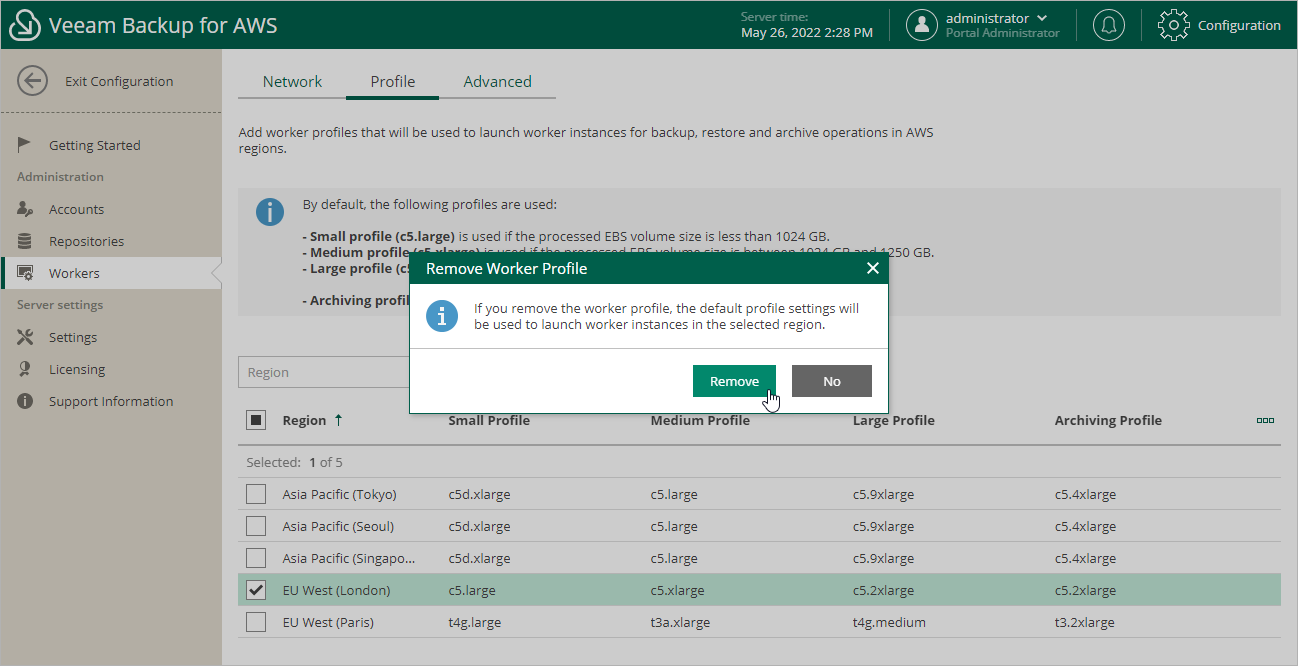Check the Asia Pacific (Tokyo) row checkbox

click(x=256, y=494)
